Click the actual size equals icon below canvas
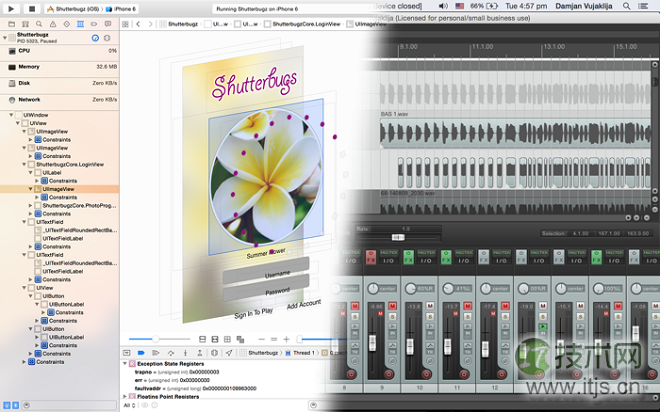This screenshot has height=412, width=660. pyautogui.click(x=274, y=339)
